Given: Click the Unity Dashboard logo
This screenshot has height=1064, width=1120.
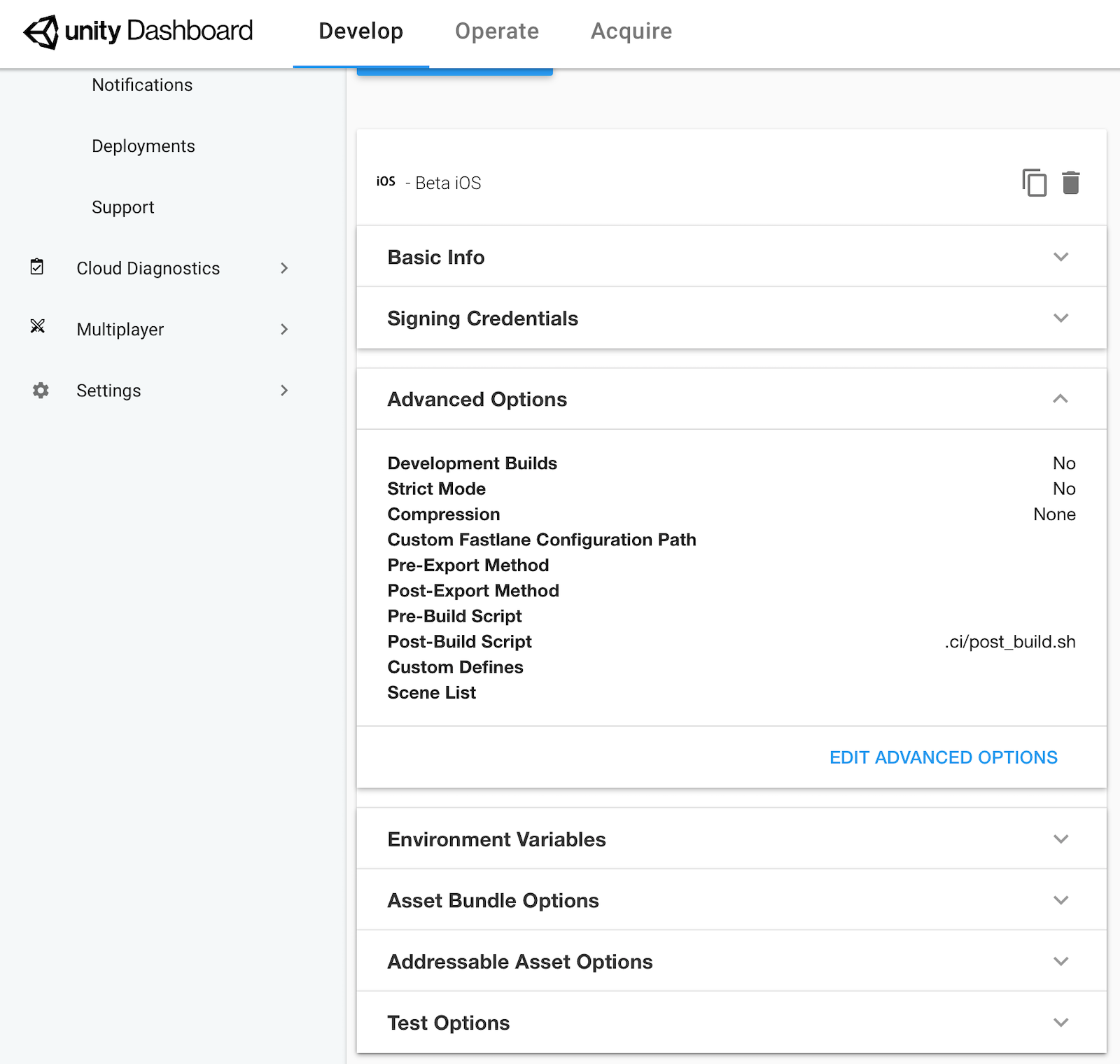Looking at the screenshot, I should (x=137, y=31).
